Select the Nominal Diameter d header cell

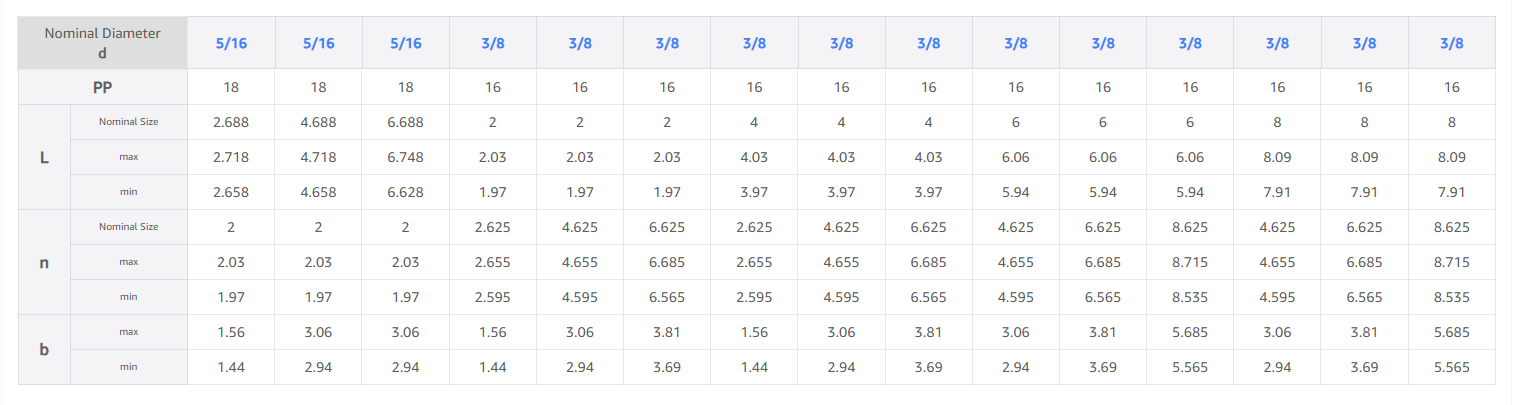[x=102, y=43]
